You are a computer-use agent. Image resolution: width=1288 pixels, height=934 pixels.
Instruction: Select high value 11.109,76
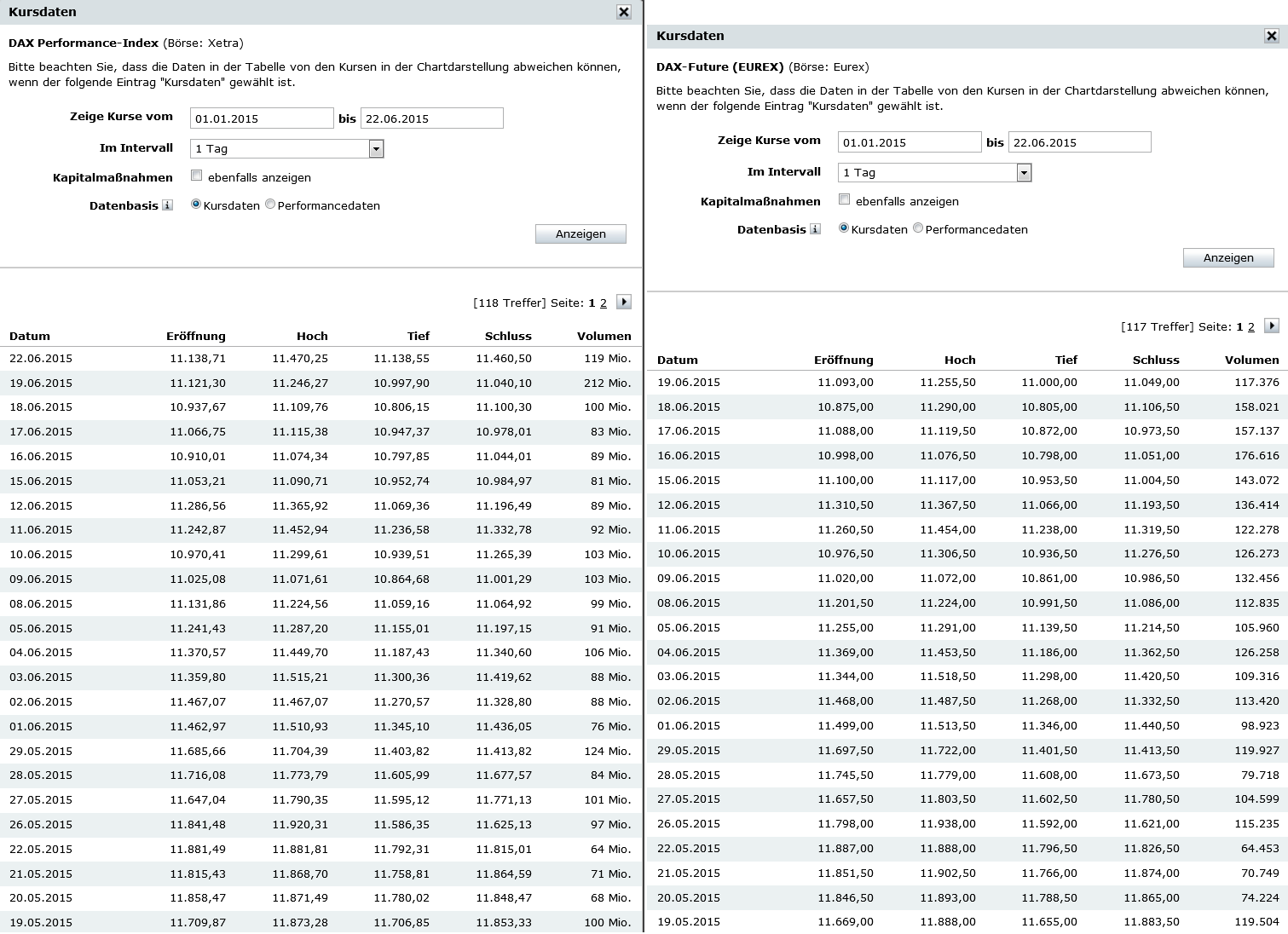(300, 407)
